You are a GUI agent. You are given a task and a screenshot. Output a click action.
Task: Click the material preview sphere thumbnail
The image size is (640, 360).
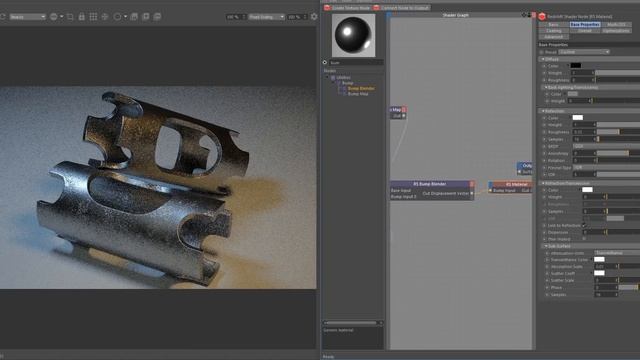tap(353, 36)
